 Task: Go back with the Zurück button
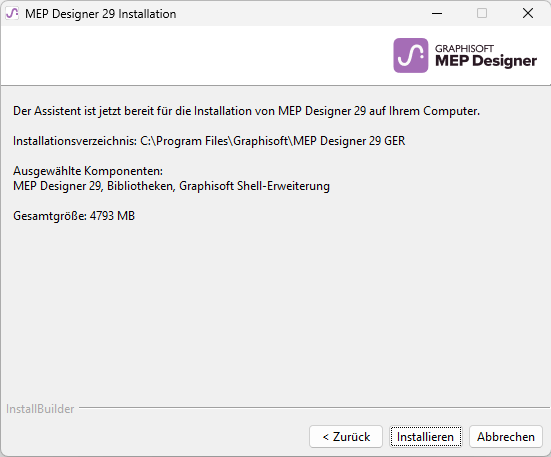(346, 437)
